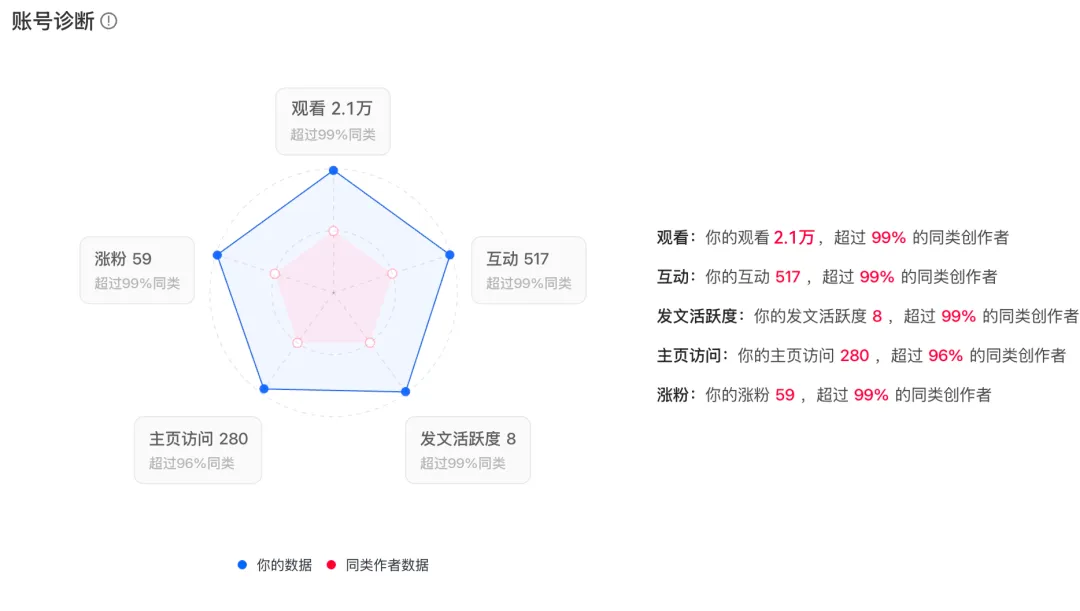The width and height of the screenshot is (1080, 611).
Task: Select the 主页访问 280 radar label card
Action: (x=198, y=450)
